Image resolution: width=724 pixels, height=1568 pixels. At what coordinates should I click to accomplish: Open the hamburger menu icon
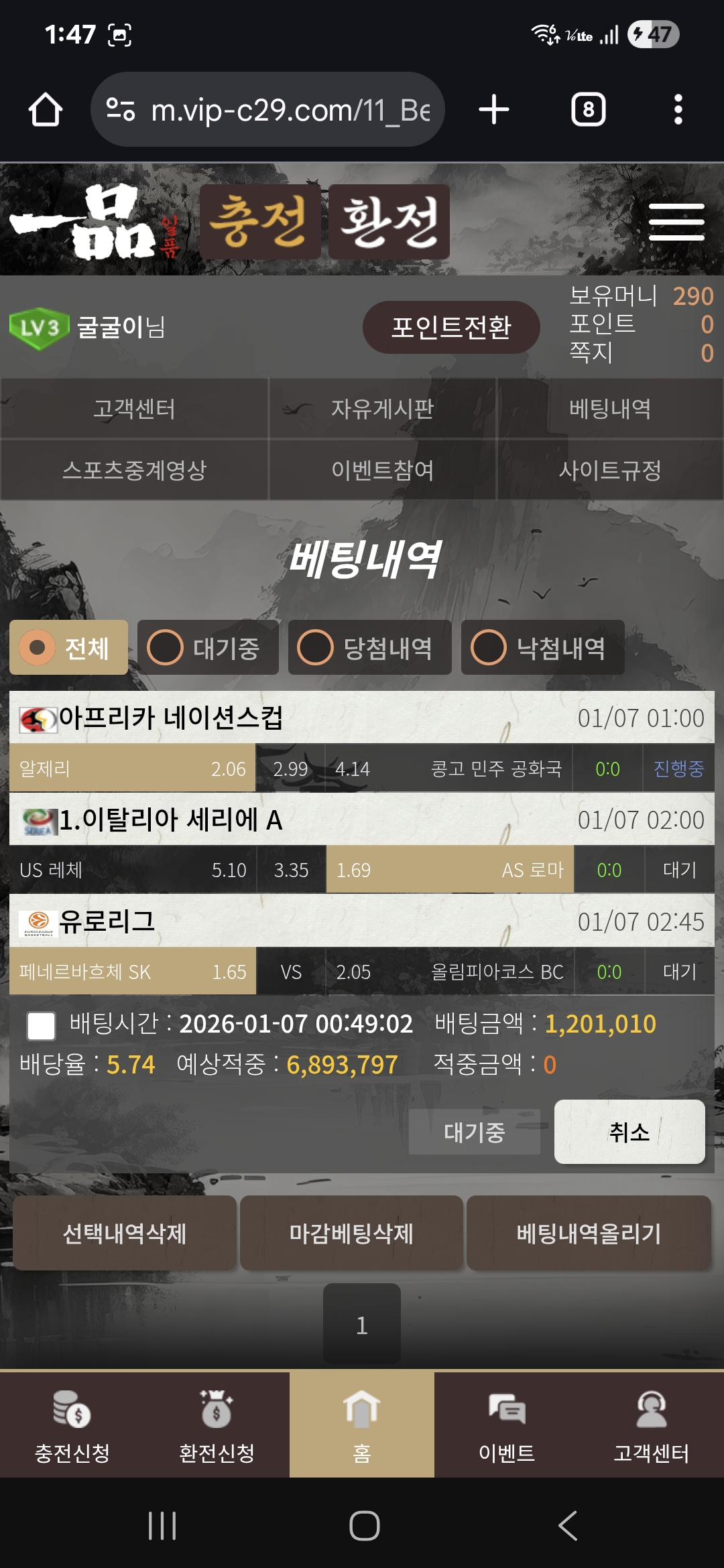click(676, 222)
